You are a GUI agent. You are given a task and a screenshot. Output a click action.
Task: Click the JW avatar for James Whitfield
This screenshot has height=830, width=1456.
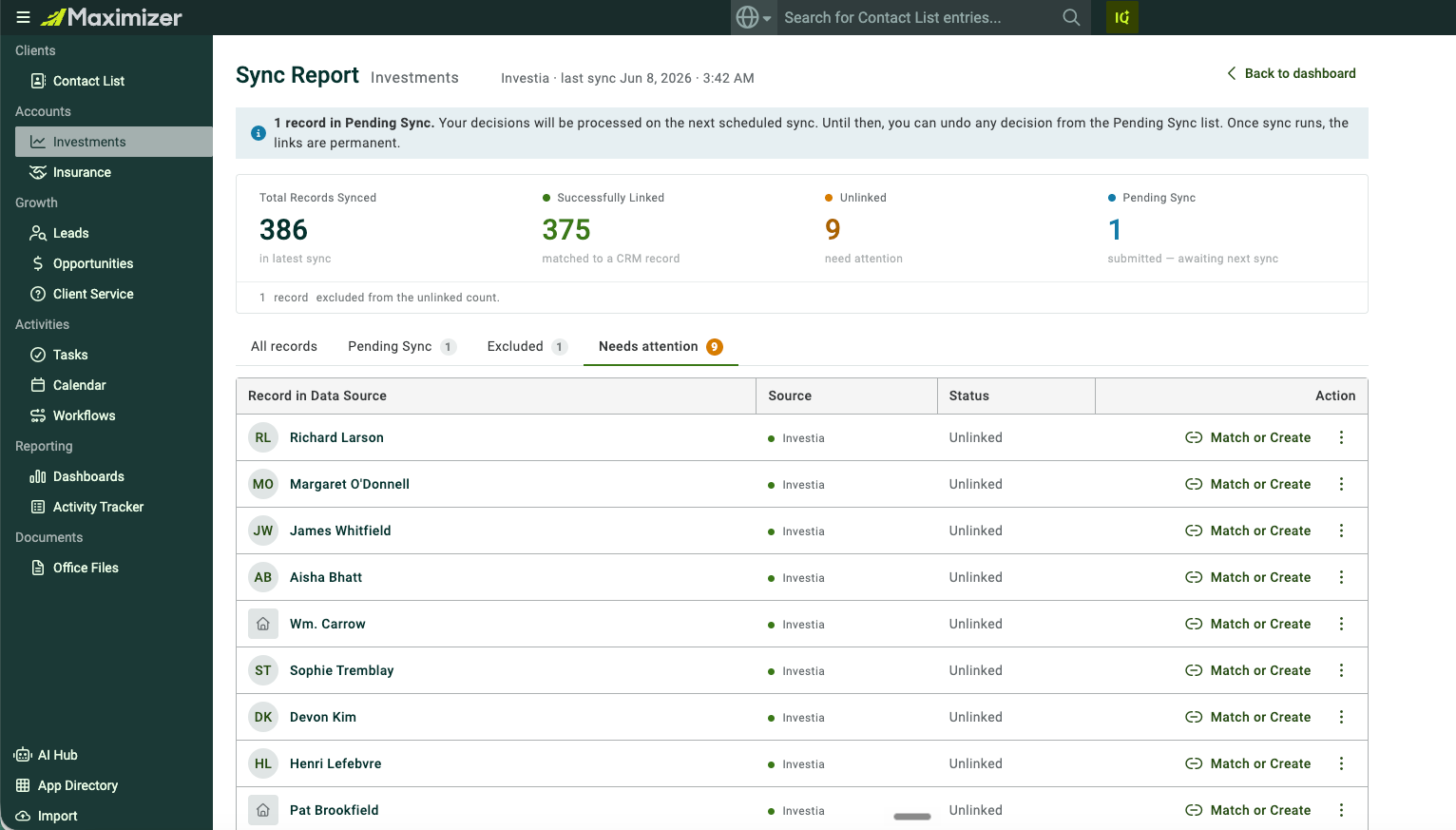click(263, 531)
